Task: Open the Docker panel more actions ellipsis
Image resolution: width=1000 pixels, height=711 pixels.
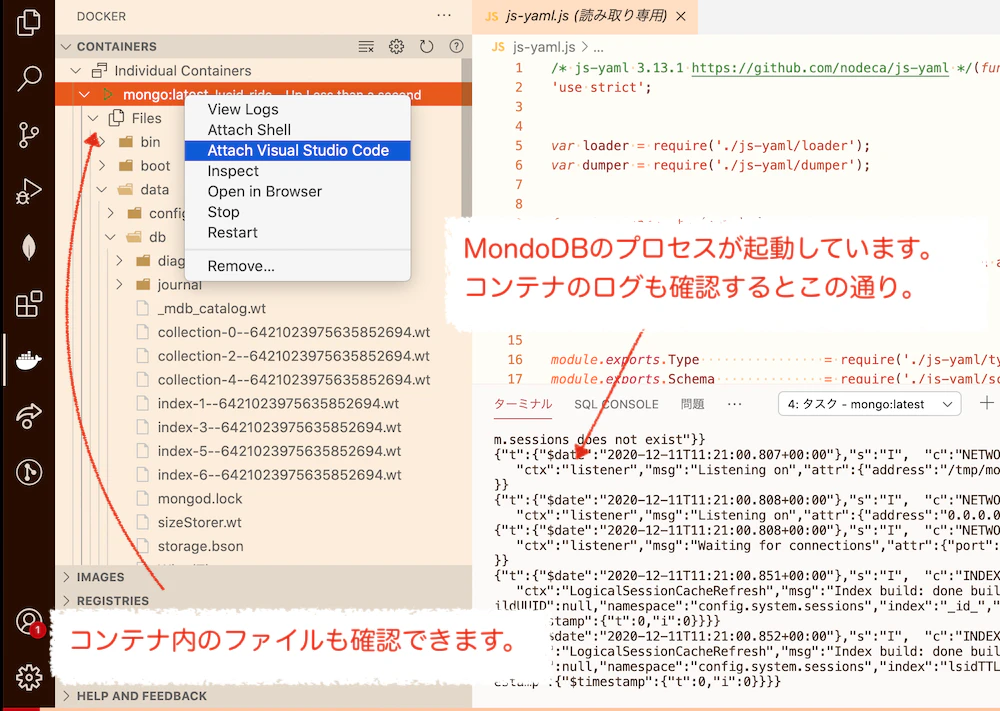Action: coord(444,15)
